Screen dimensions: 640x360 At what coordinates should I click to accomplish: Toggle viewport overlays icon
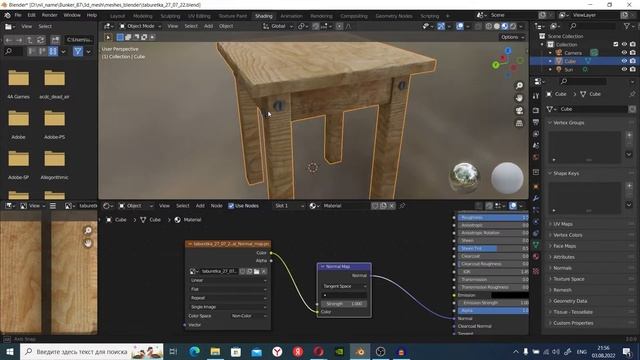pos(460,26)
